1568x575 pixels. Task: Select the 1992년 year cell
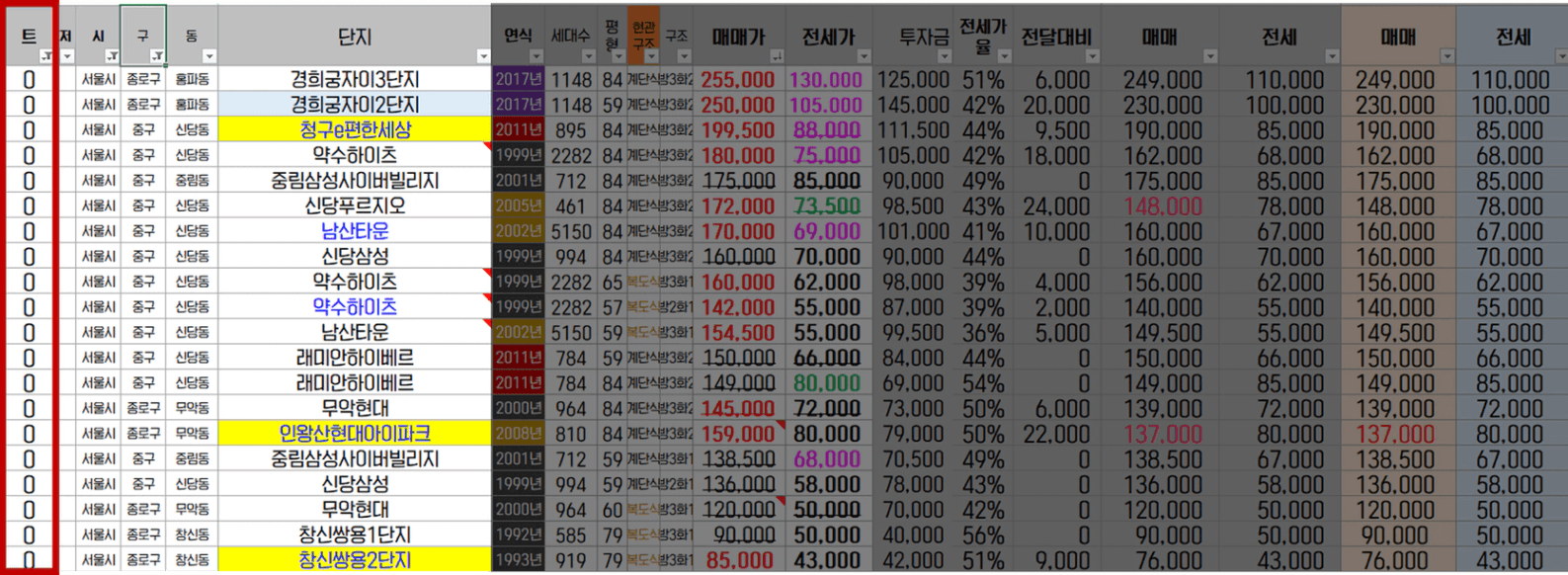click(x=519, y=534)
